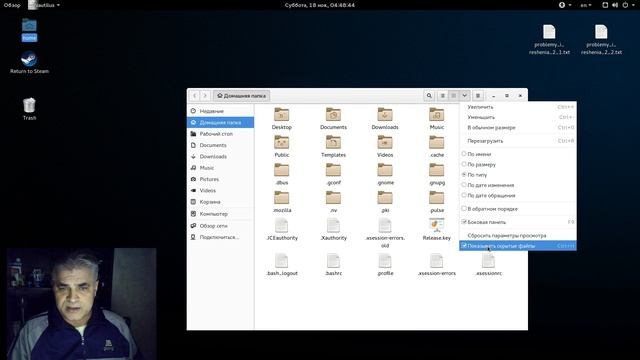Choose Уменьшить in the view menu

click(518, 117)
